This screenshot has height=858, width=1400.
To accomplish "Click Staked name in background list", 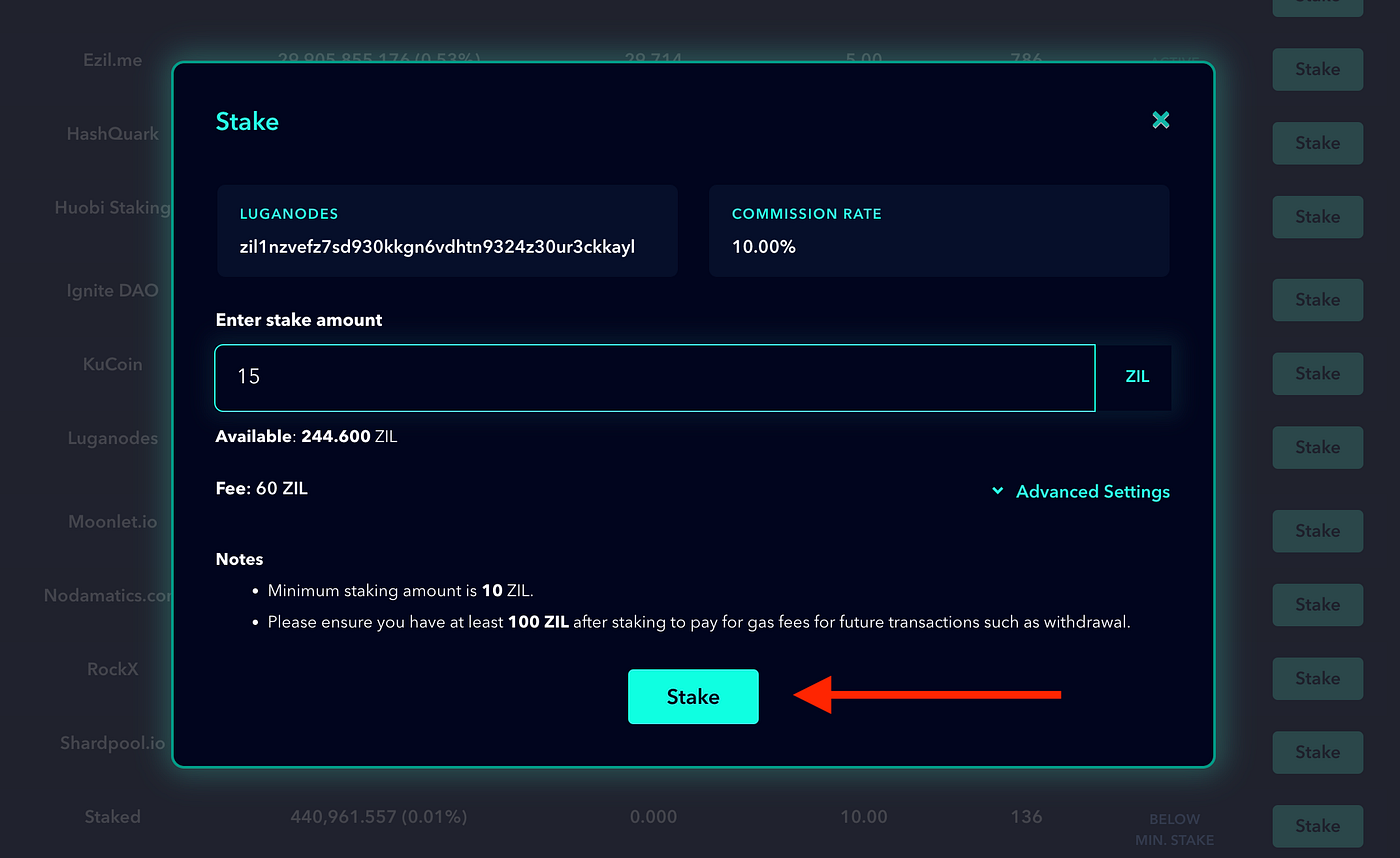I will coord(112,817).
